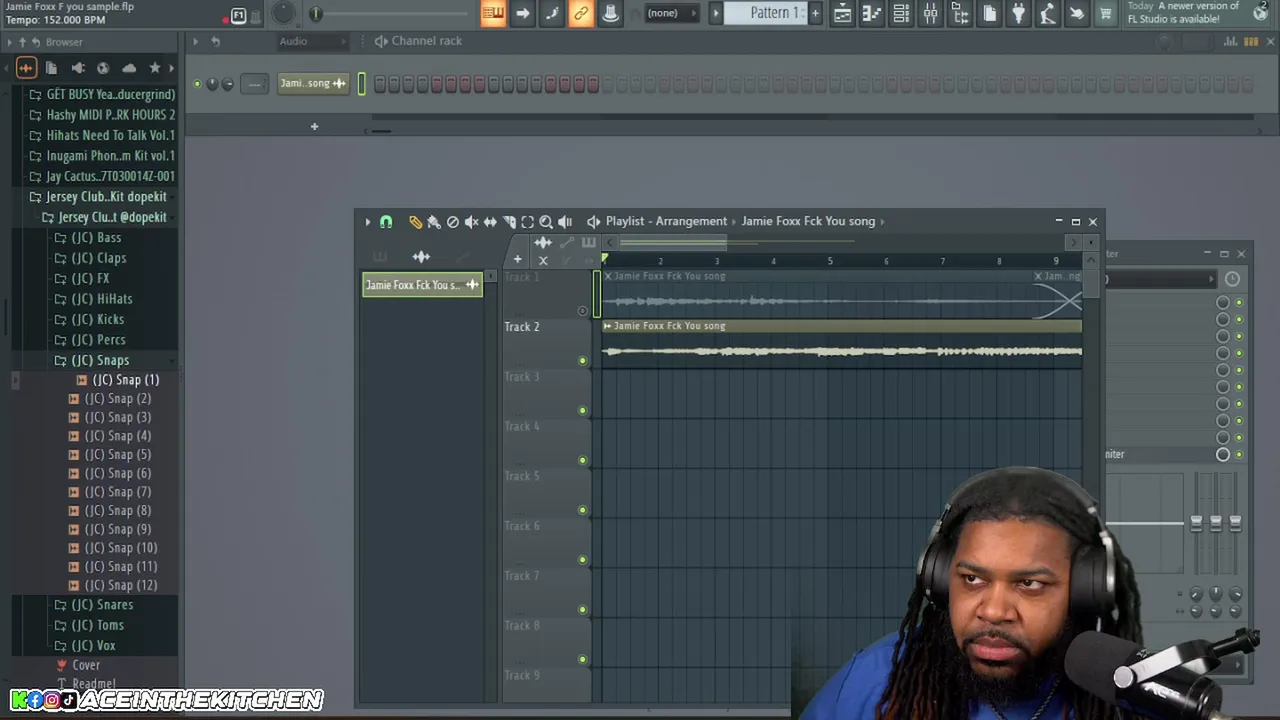Click bar 5 on the Playlist ruler

tap(829, 261)
